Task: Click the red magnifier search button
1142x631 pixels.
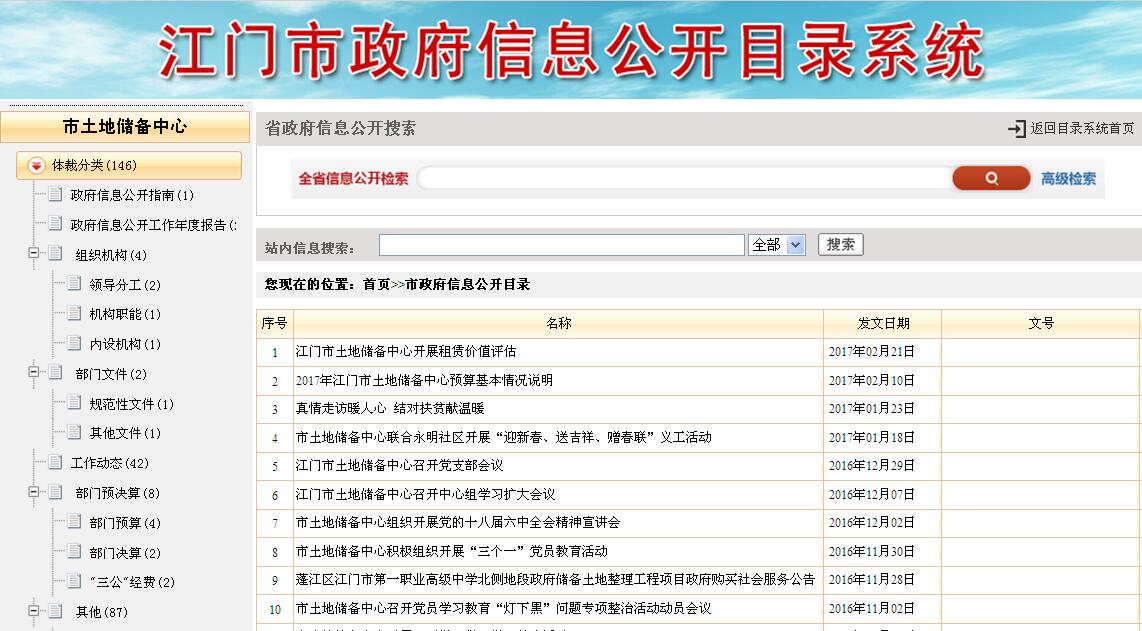Action: (x=990, y=178)
